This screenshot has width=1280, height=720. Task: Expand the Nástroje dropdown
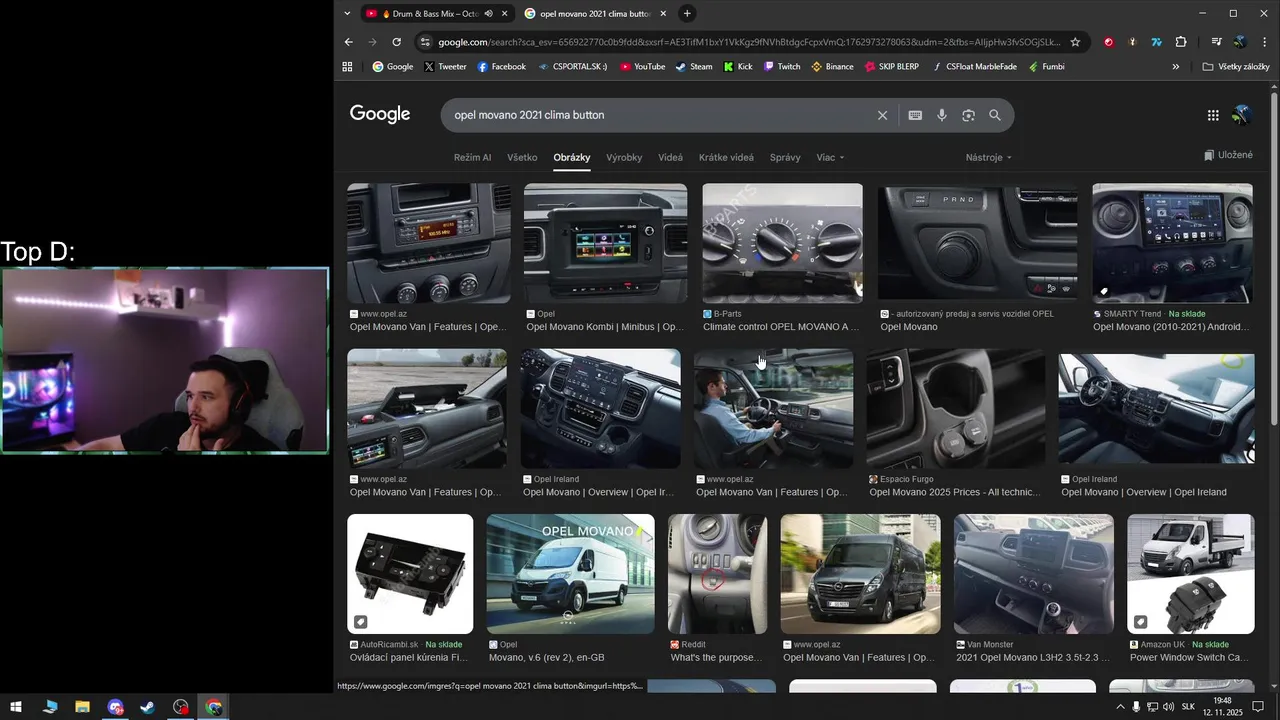(x=989, y=158)
